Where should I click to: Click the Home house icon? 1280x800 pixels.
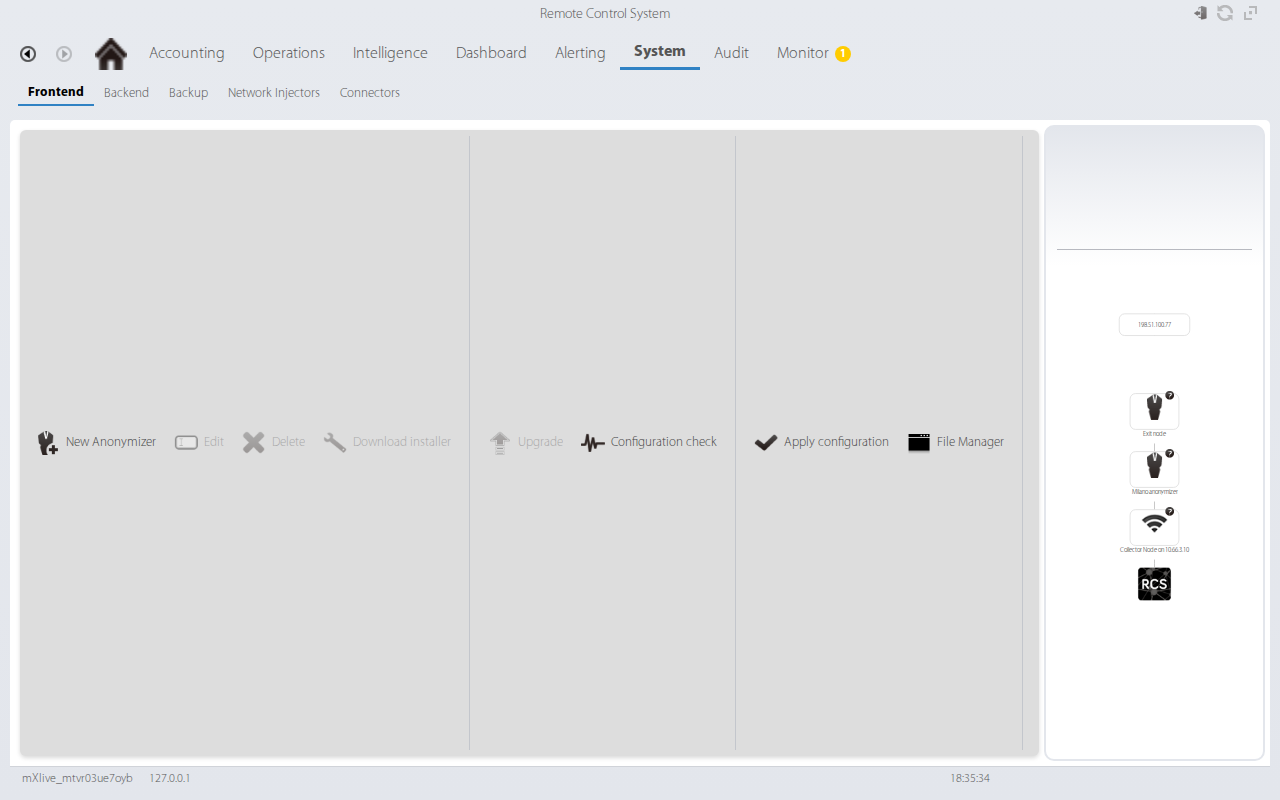[111, 53]
